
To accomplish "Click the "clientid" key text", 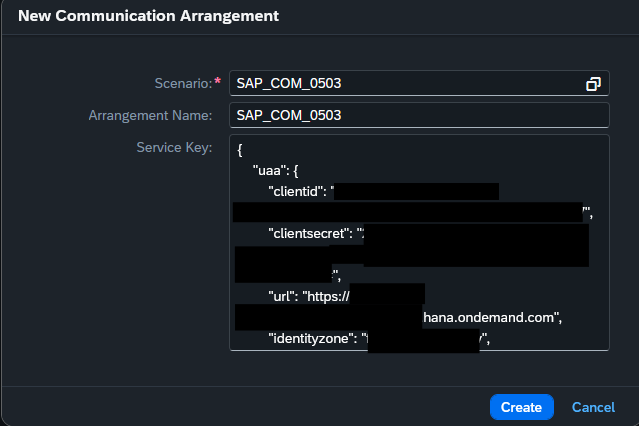I will 297,191.
